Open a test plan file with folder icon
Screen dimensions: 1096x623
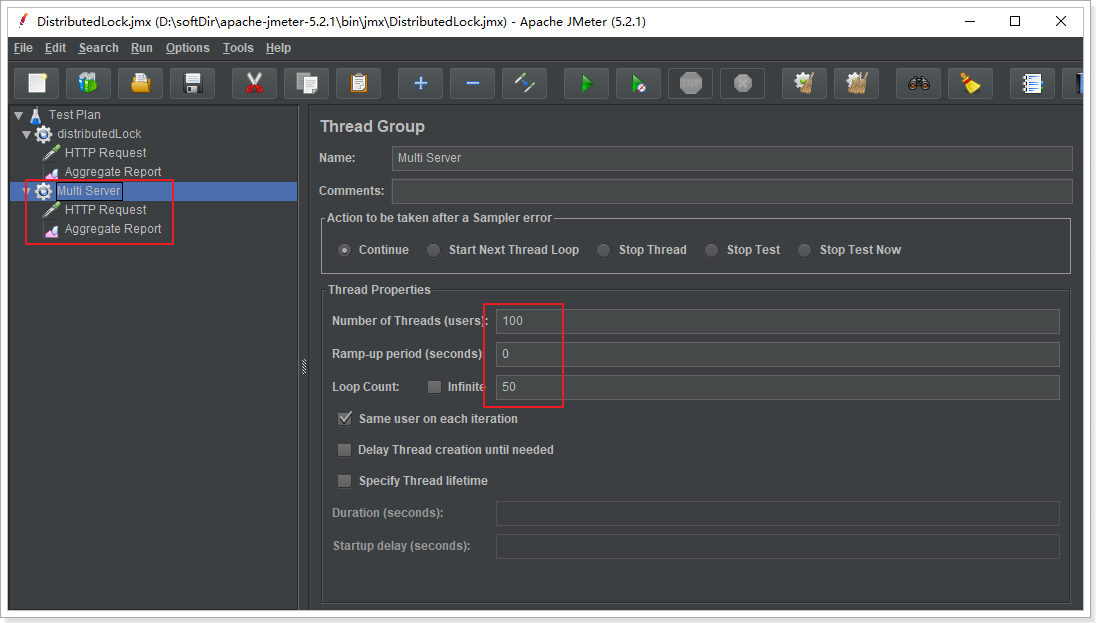coord(140,83)
